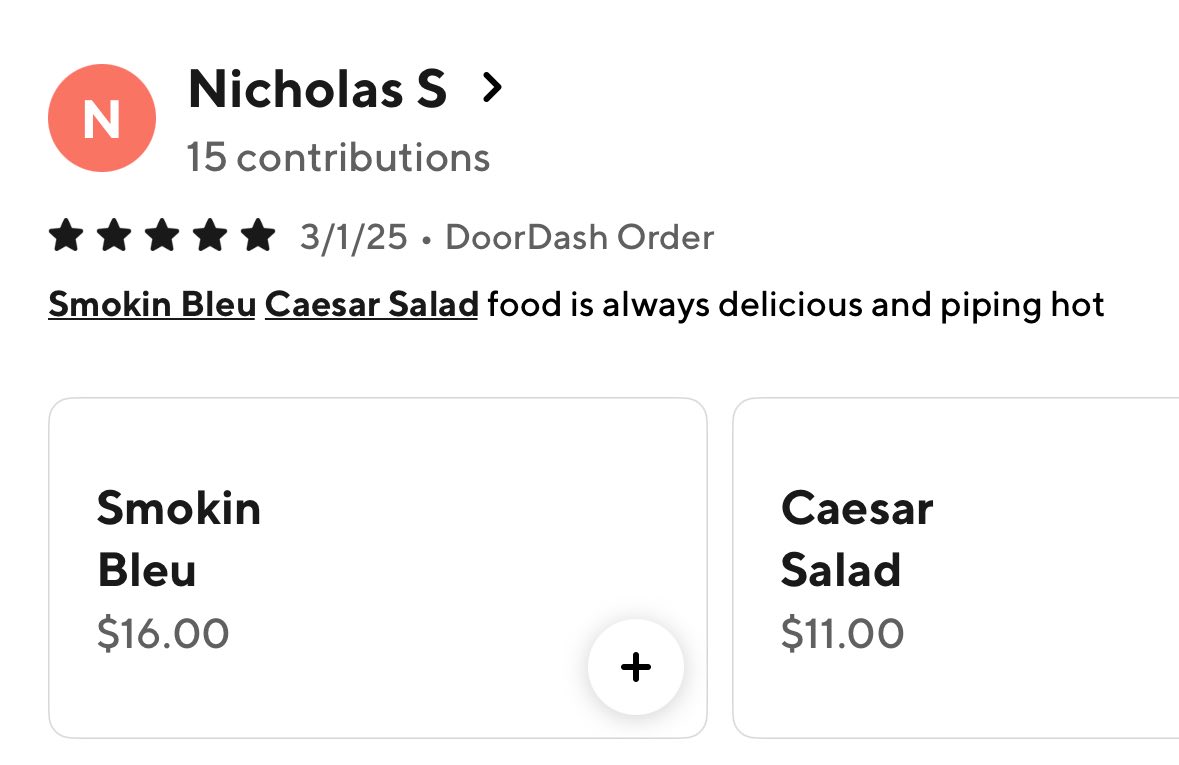Expand the chevron next to Nicholas S
Screen dimensions: 1179x765
[491, 88]
